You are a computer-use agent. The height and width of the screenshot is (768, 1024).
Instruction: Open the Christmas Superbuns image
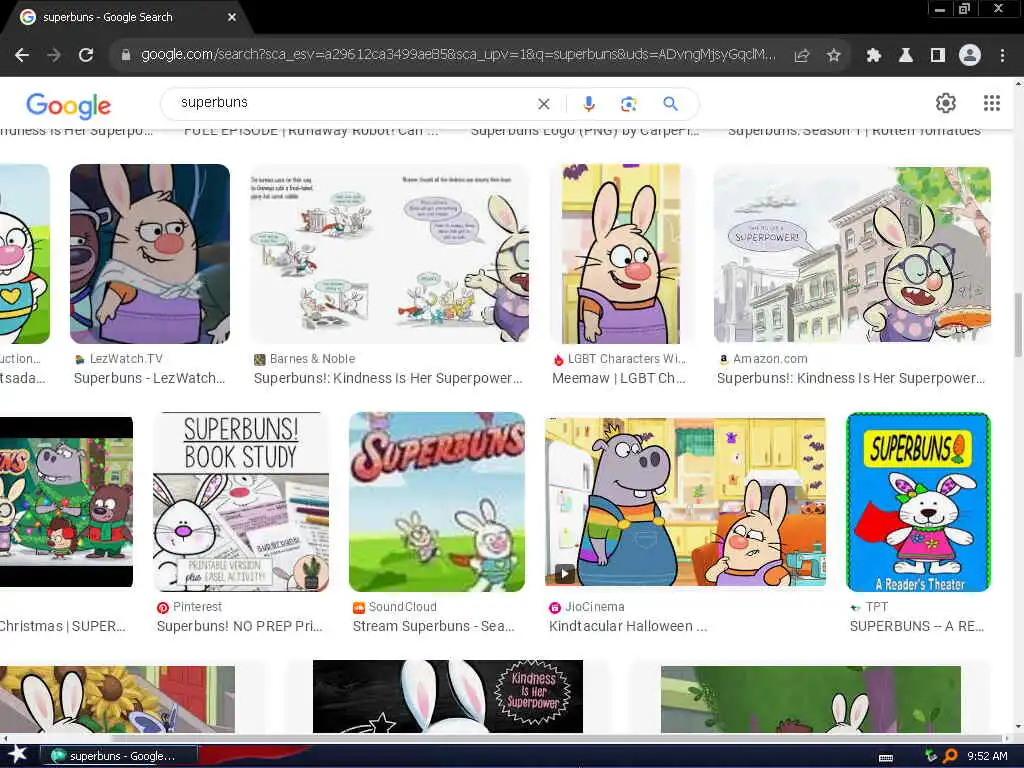click(65, 502)
